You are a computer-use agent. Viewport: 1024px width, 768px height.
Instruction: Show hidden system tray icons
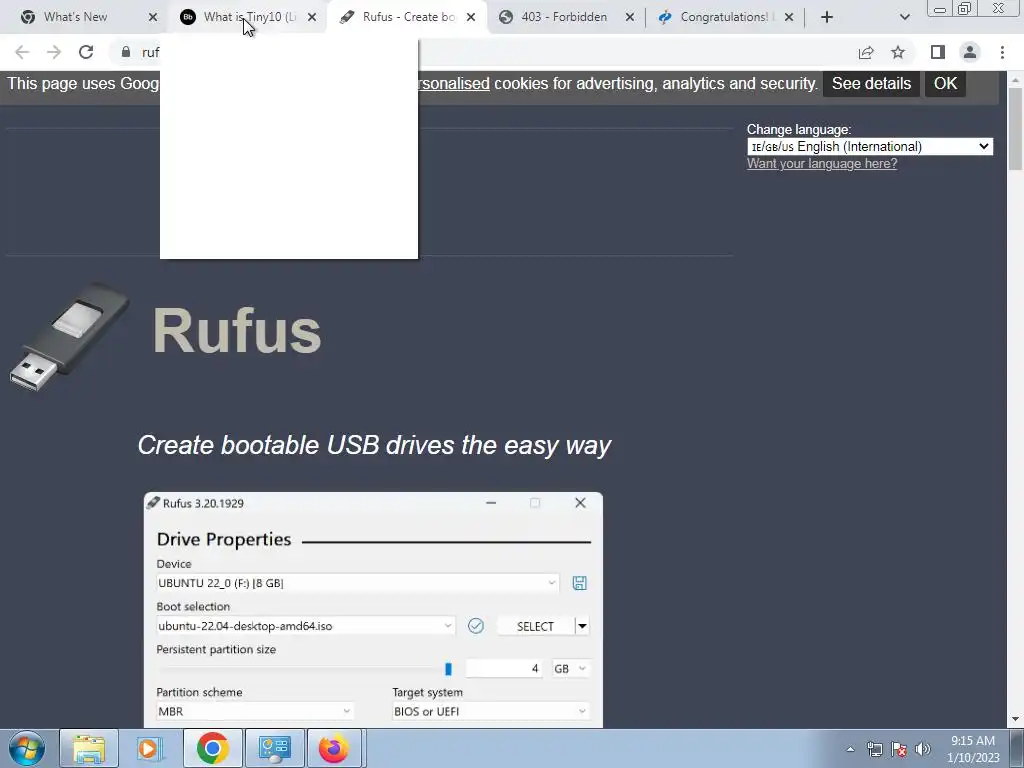pyautogui.click(x=850, y=749)
